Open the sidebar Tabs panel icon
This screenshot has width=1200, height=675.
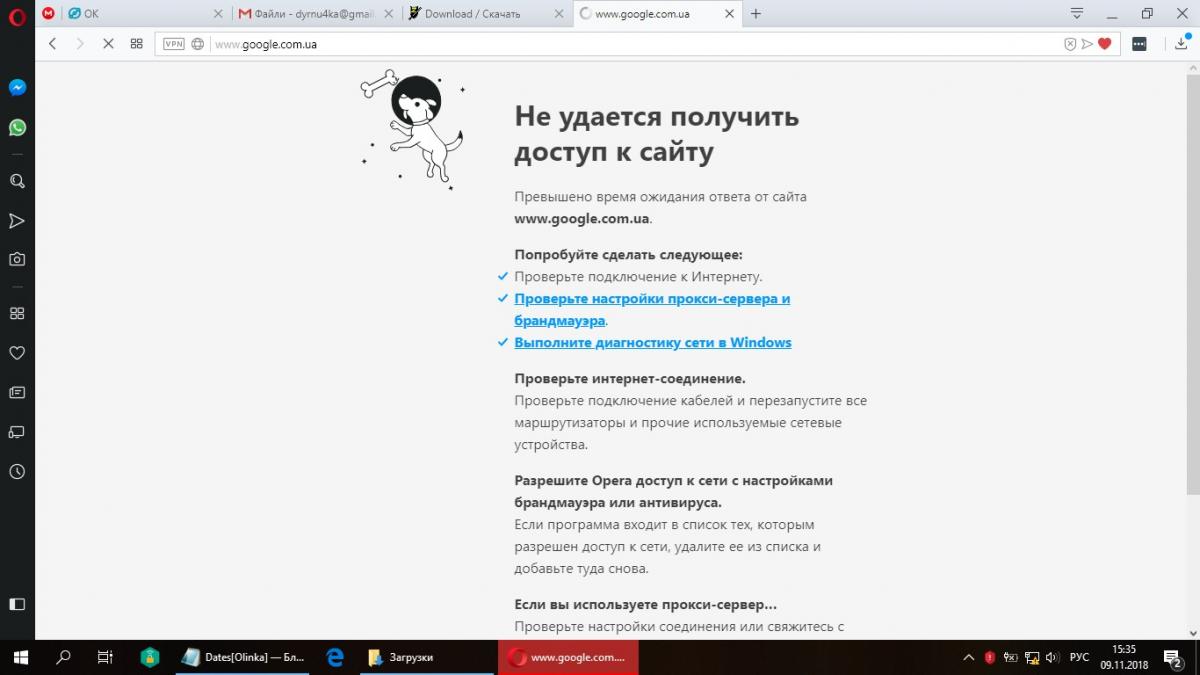coord(17,432)
